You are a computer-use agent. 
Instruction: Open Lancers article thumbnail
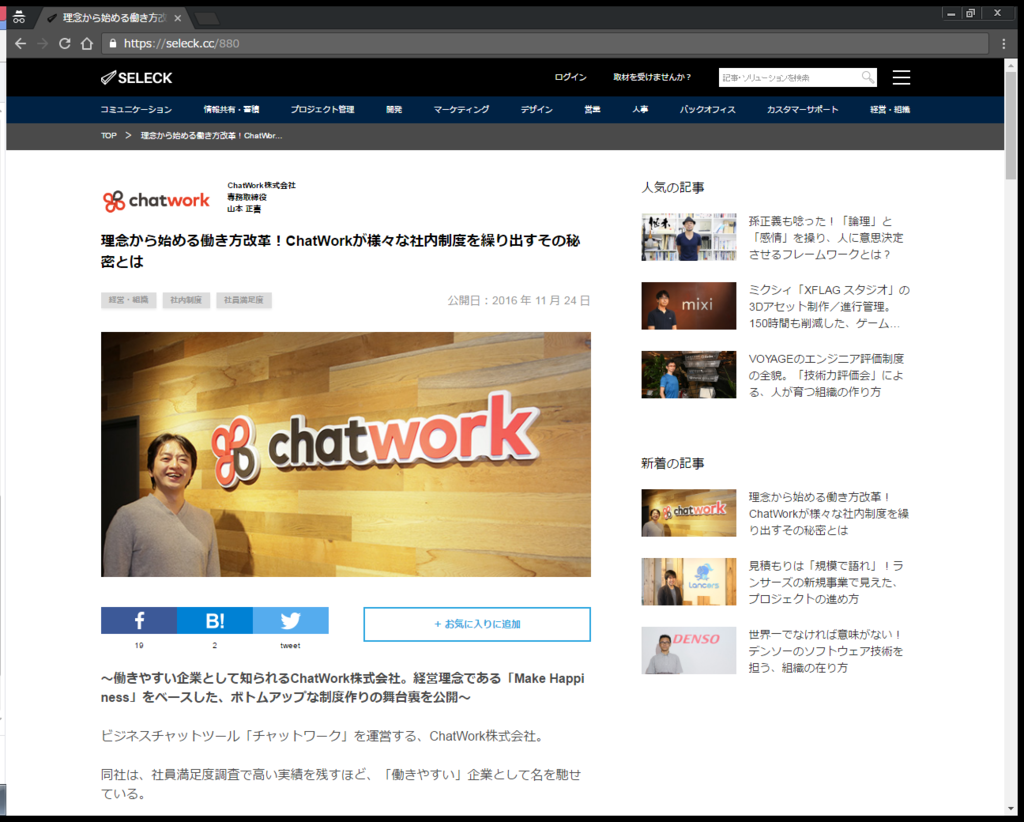coord(688,582)
